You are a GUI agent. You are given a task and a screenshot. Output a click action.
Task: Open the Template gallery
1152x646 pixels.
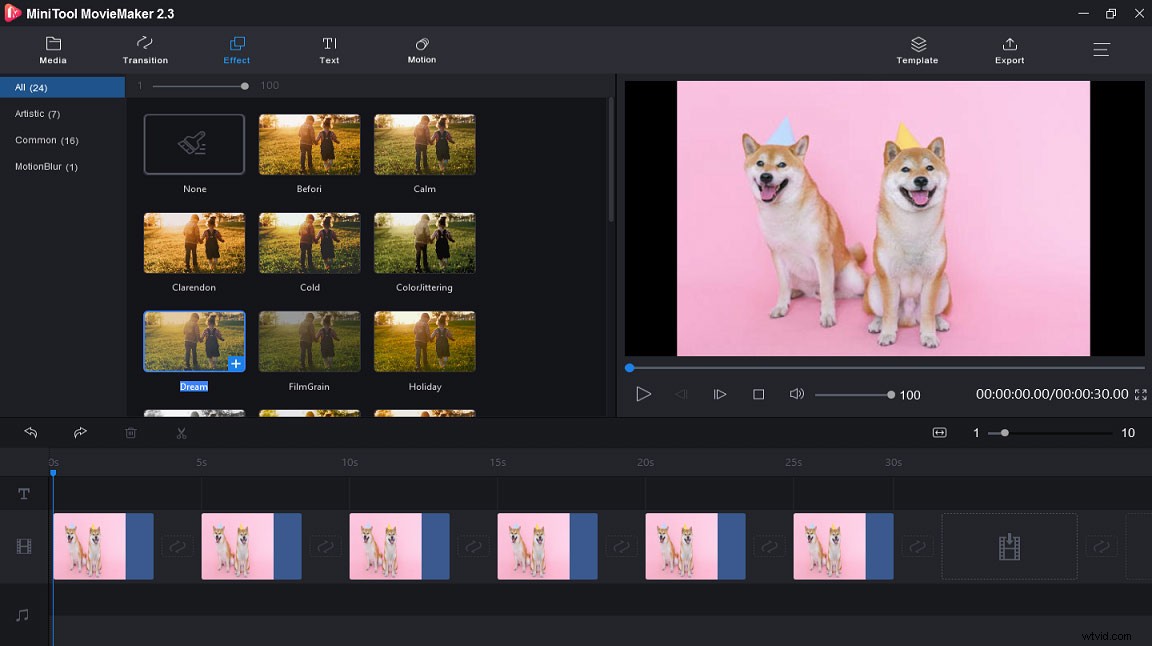pos(917,50)
